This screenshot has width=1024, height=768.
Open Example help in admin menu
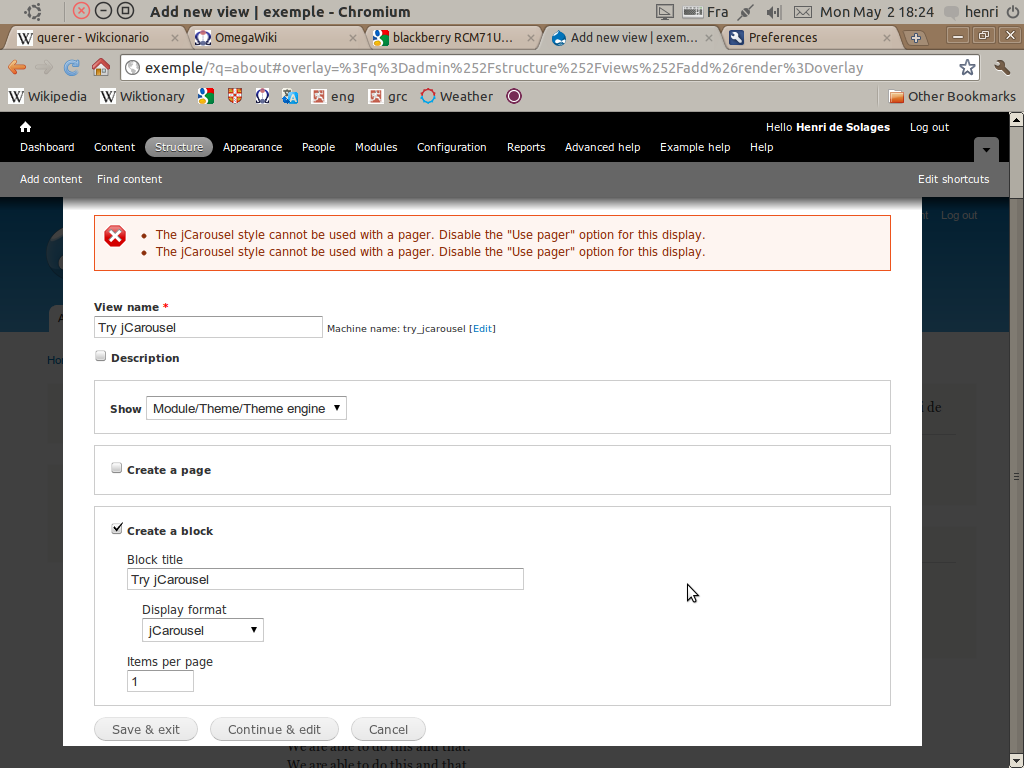[x=695, y=147]
